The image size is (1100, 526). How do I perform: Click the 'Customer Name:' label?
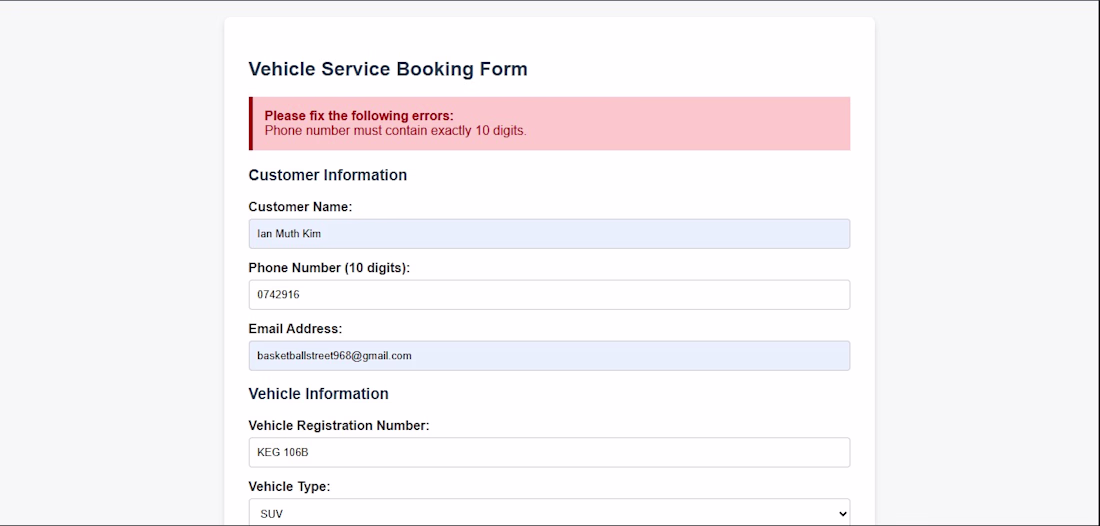tap(300, 207)
